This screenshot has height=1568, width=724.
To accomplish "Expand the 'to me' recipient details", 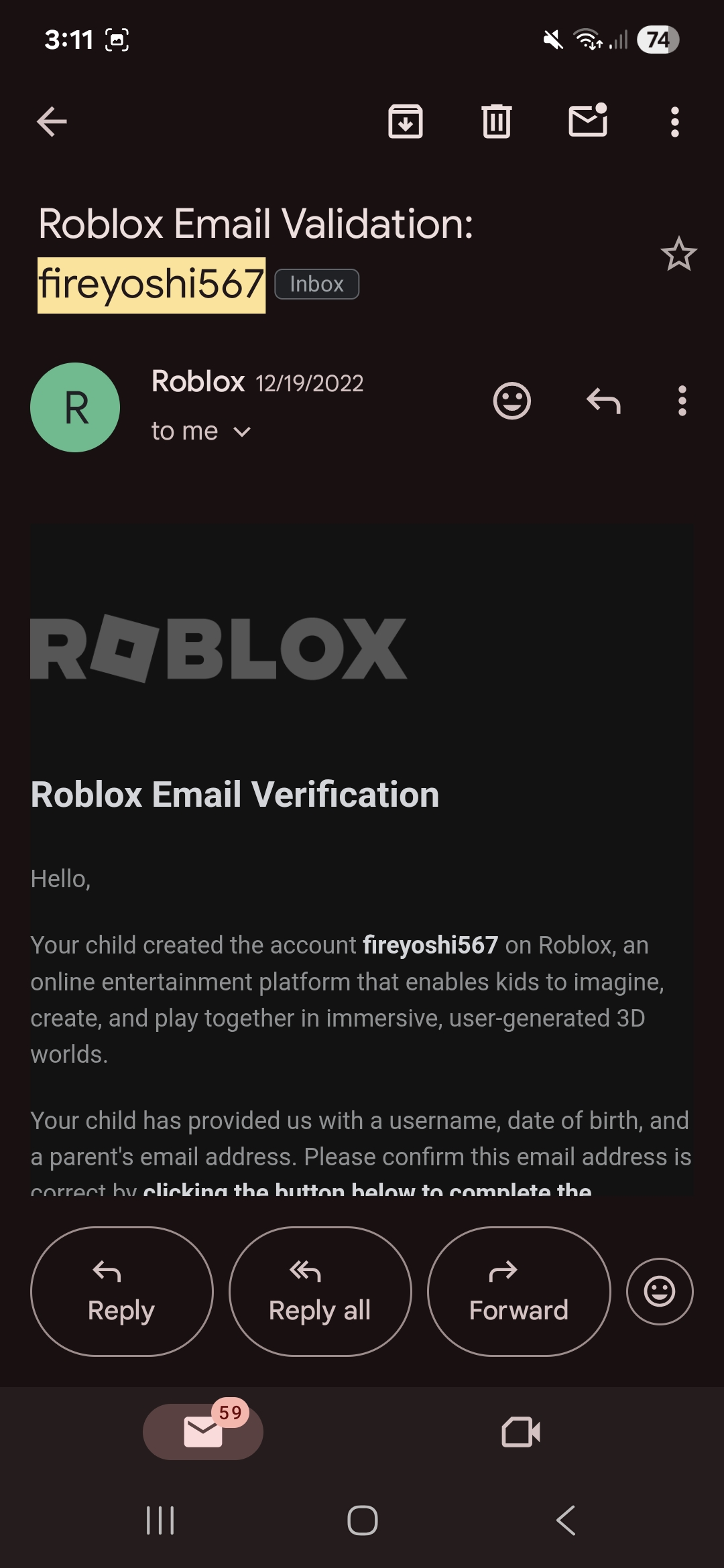I will tap(200, 431).
